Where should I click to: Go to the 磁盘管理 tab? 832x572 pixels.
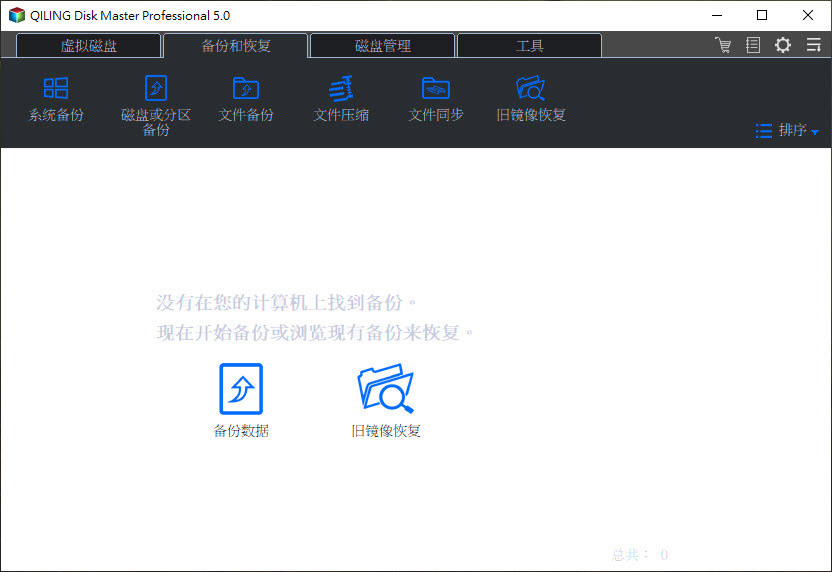(x=382, y=46)
